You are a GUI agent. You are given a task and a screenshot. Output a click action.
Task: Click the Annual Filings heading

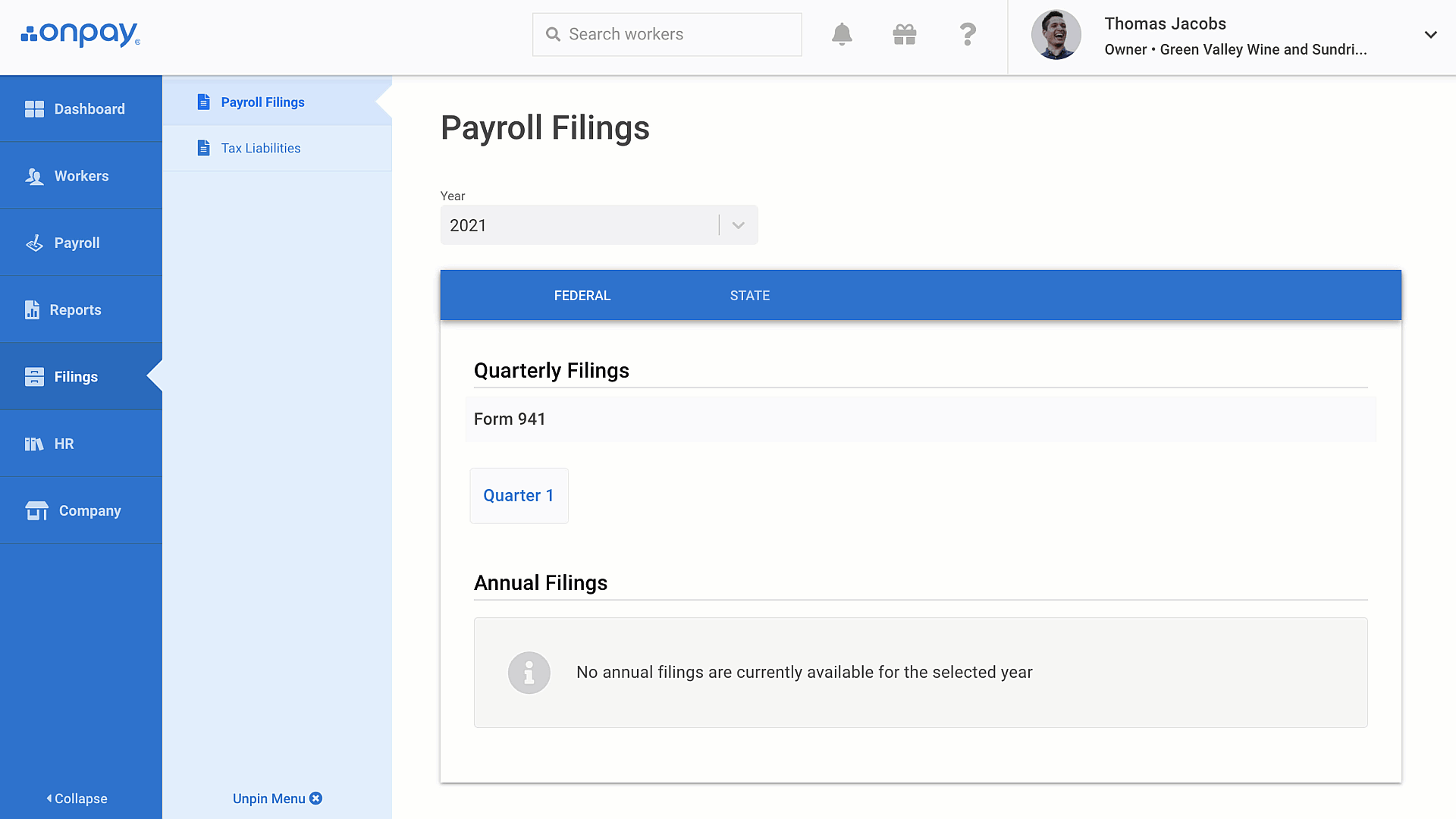(541, 583)
